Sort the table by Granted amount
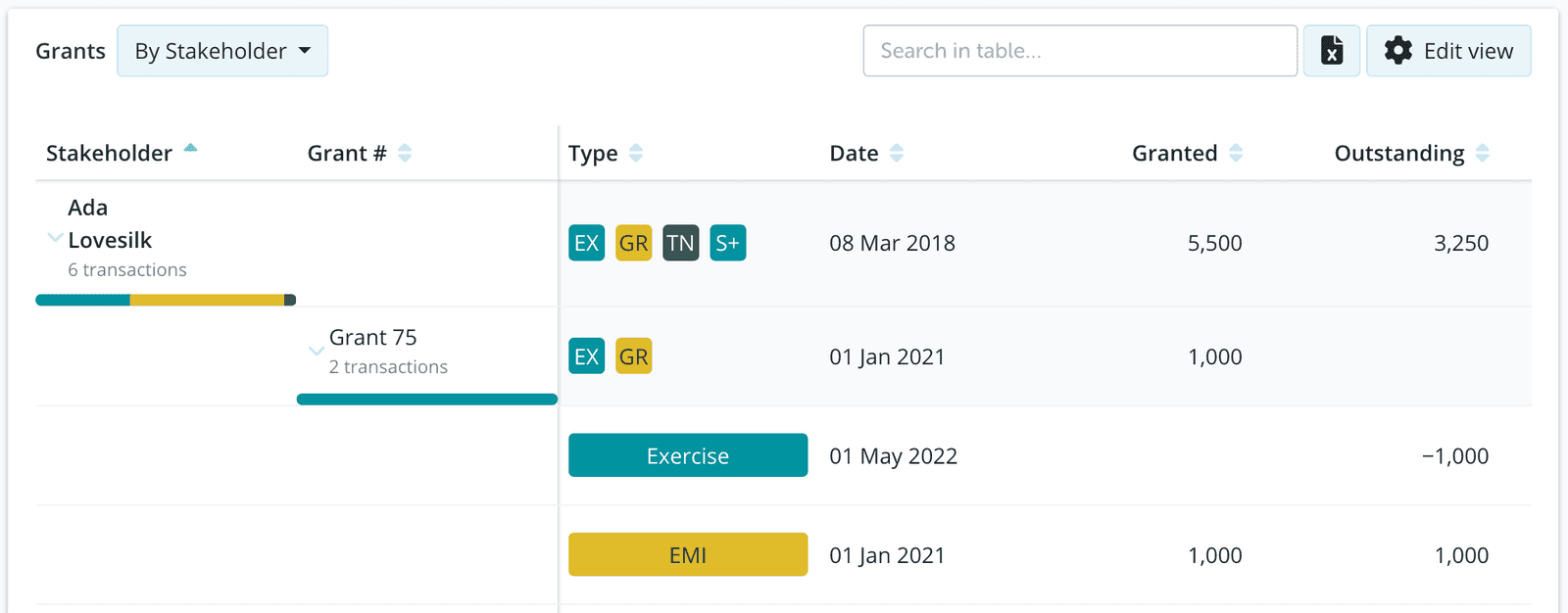Image resolution: width=1568 pixels, height=613 pixels. pos(1237,153)
